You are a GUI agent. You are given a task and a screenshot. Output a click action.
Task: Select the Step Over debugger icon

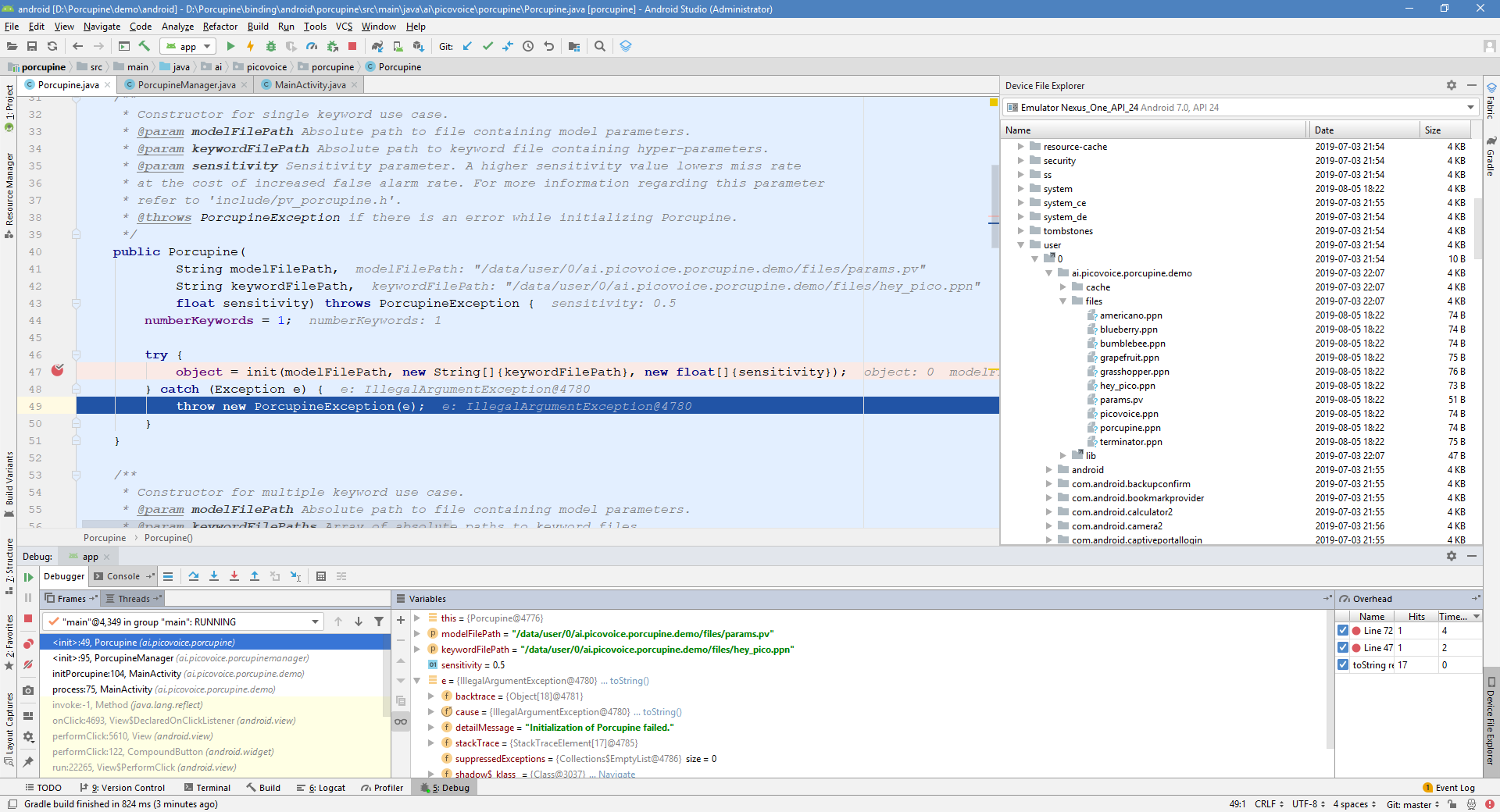tap(195, 576)
